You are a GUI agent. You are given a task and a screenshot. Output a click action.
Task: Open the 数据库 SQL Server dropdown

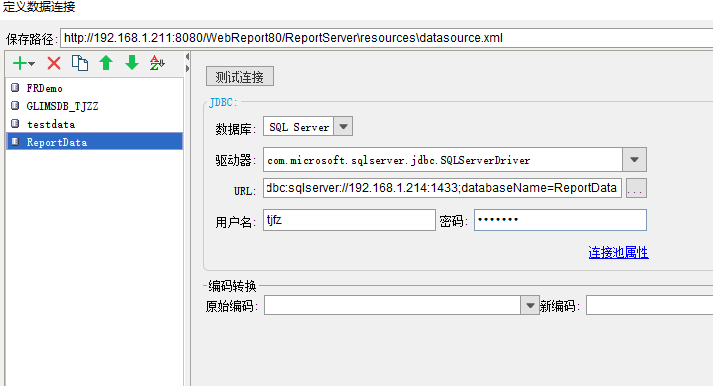point(343,126)
